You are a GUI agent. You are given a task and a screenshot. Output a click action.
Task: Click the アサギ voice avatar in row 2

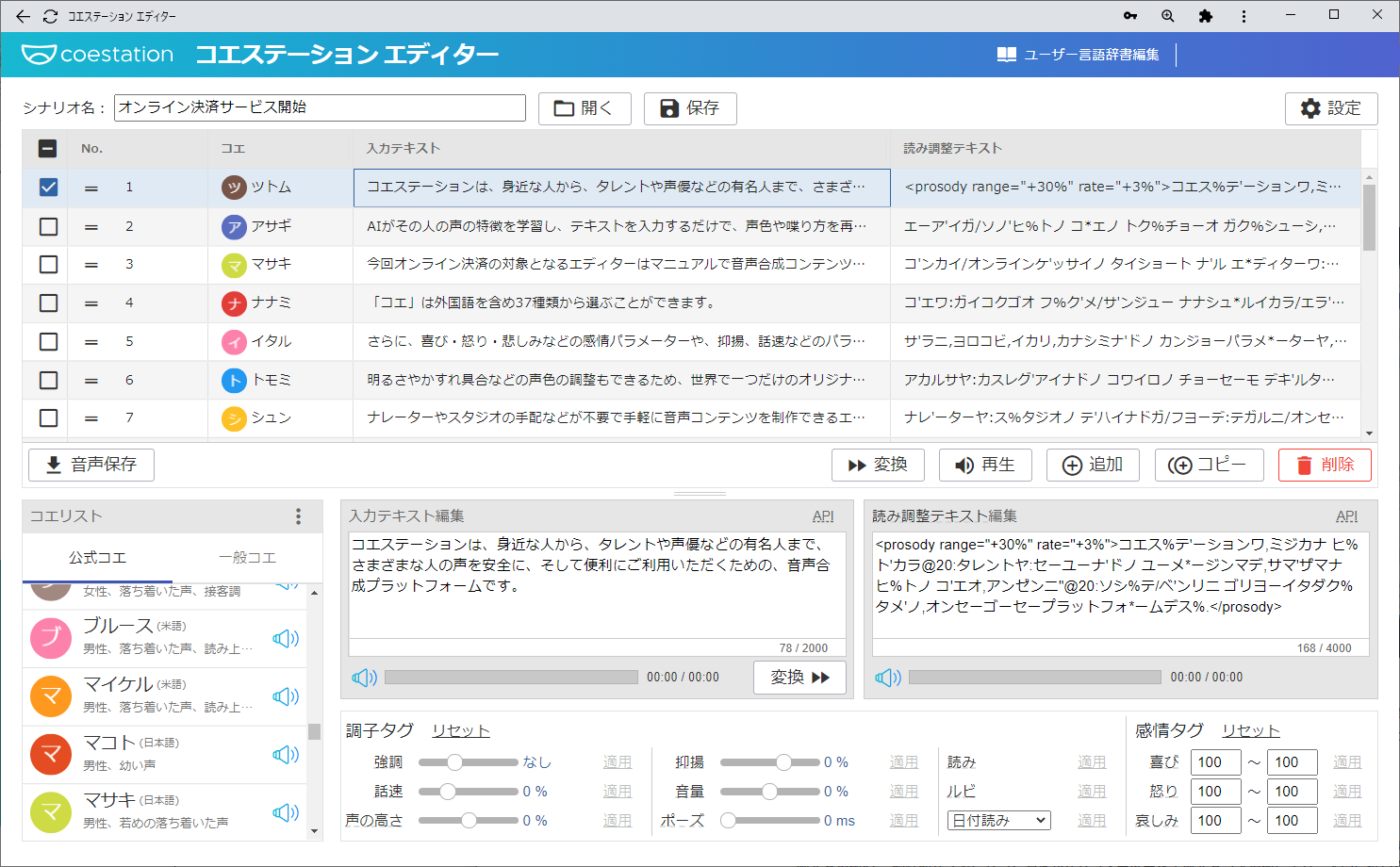(x=234, y=226)
